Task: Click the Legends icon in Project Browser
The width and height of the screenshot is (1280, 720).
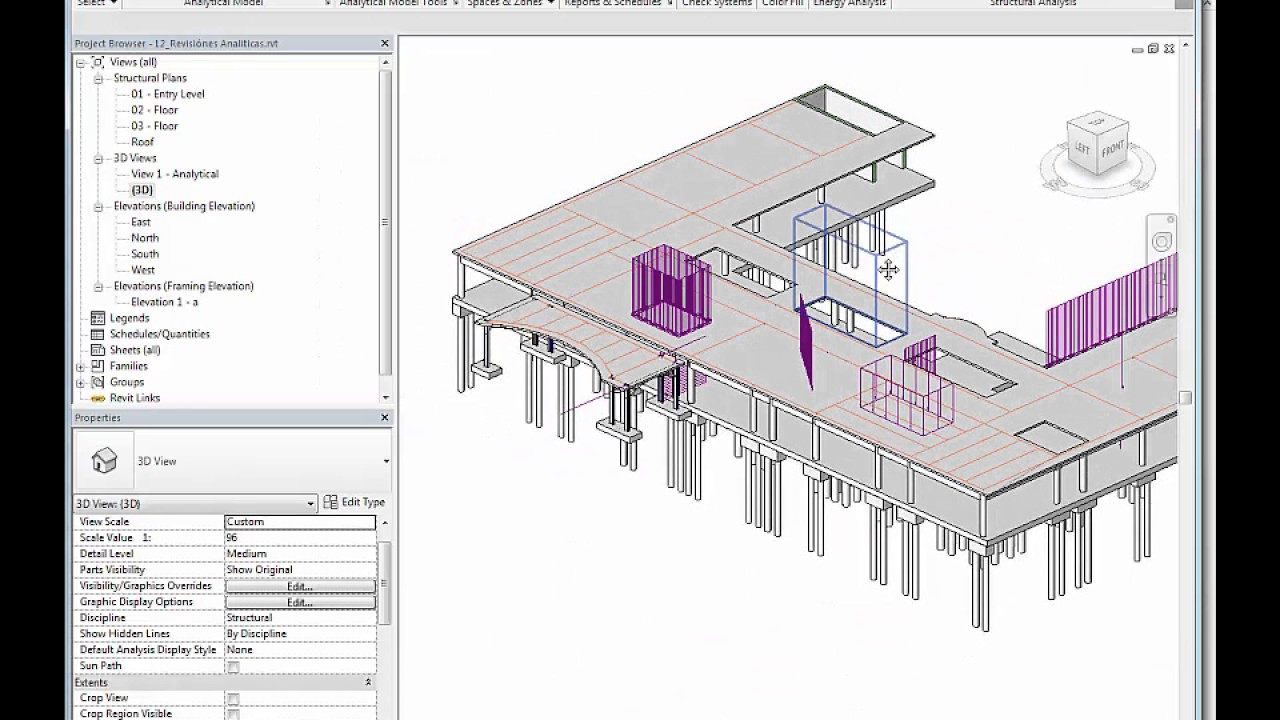Action: (98, 318)
